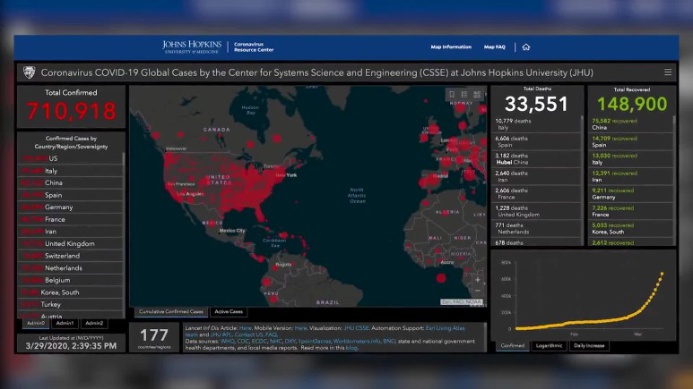
Task: Click the 1,228 deaths United Kingdom row
Action: (536, 211)
